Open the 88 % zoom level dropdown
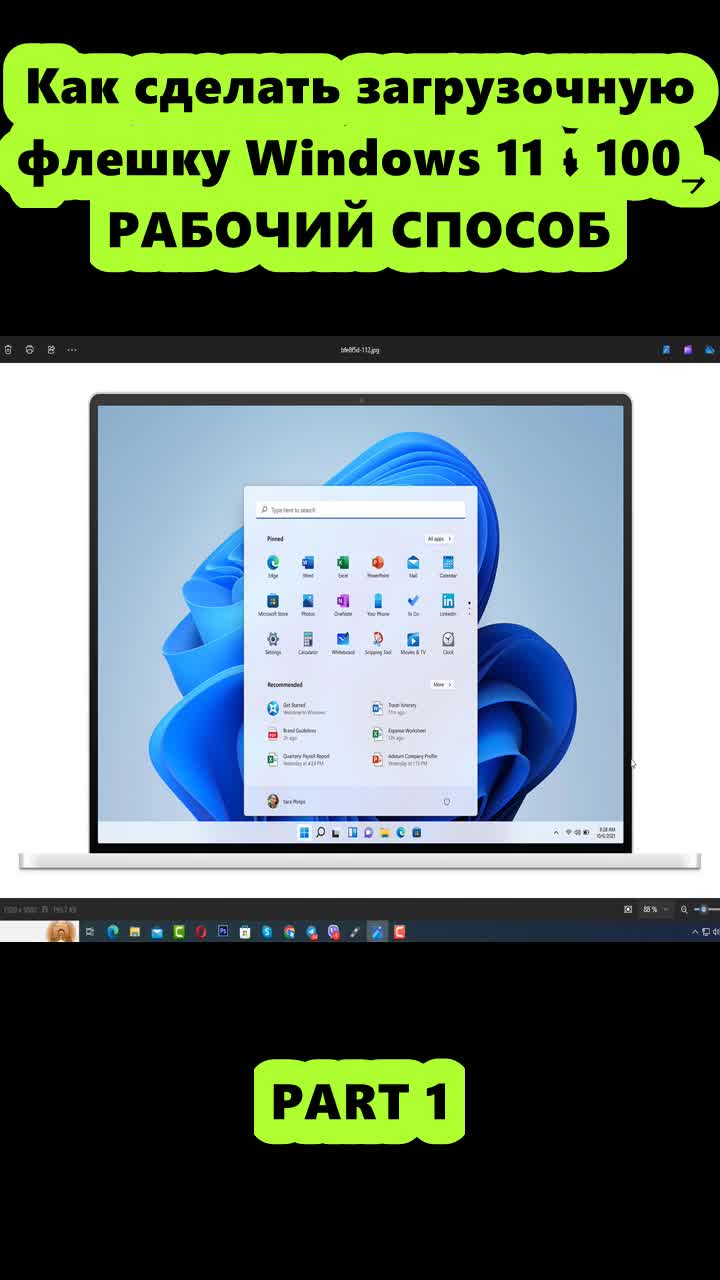 pyautogui.click(x=656, y=910)
